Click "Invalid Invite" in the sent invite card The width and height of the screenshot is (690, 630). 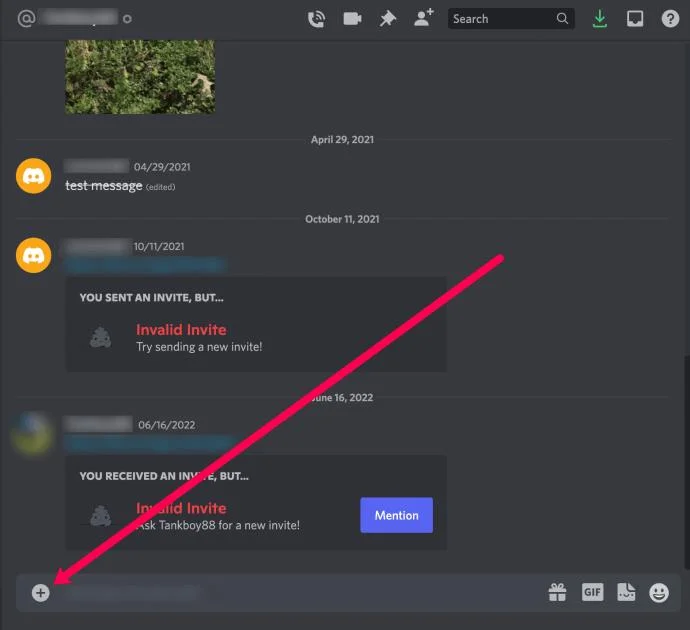click(181, 330)
